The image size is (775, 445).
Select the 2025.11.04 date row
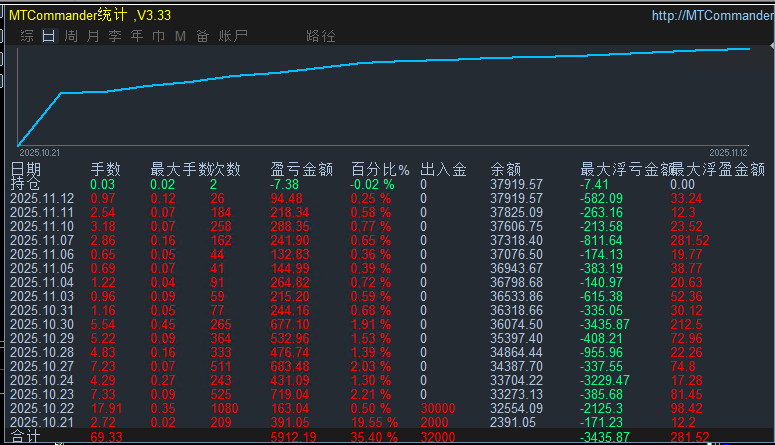pyautogui.click(x=42, y=282)
